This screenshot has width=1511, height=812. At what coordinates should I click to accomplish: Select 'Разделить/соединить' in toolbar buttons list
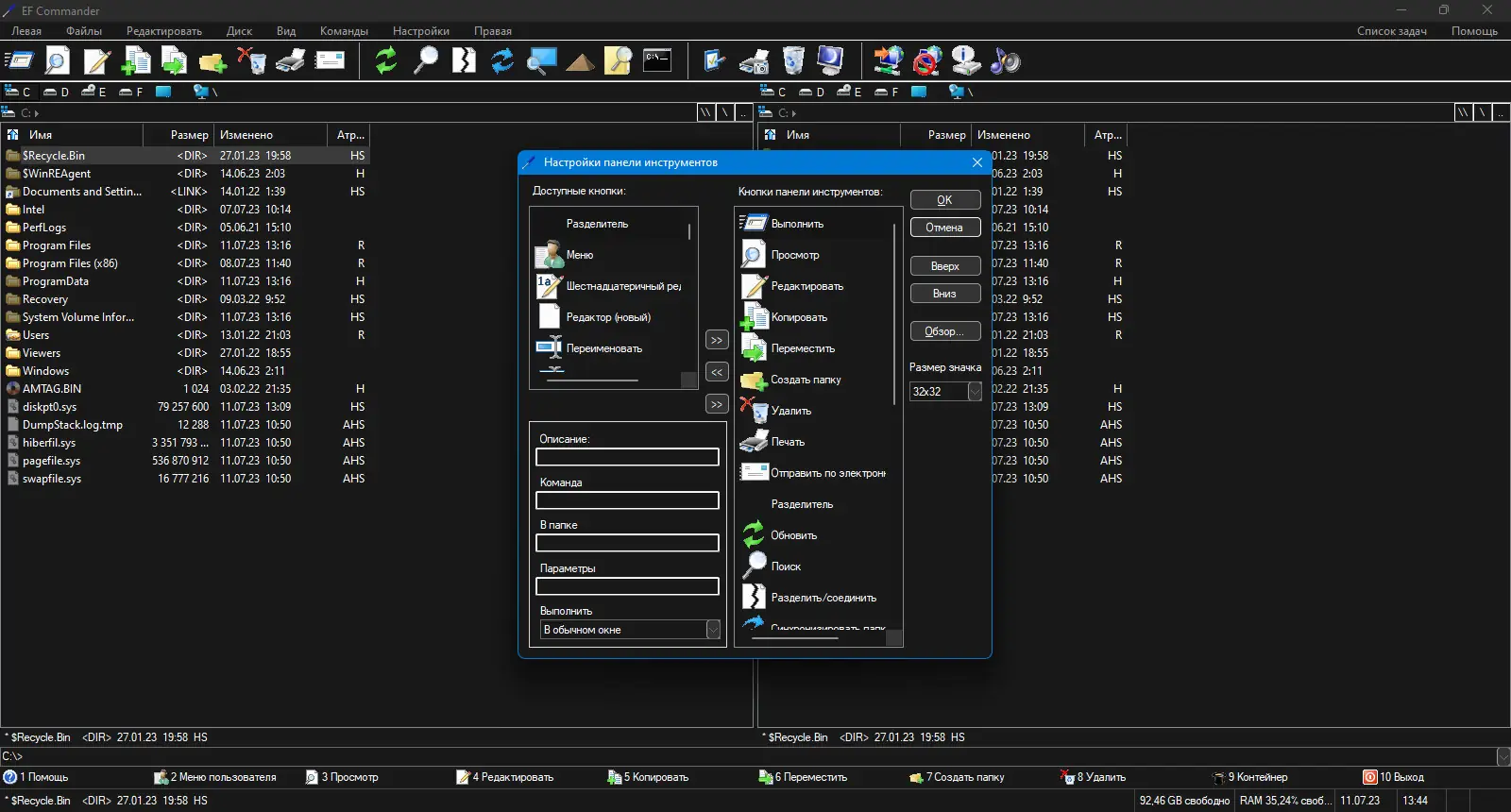[x=823, y=598]
